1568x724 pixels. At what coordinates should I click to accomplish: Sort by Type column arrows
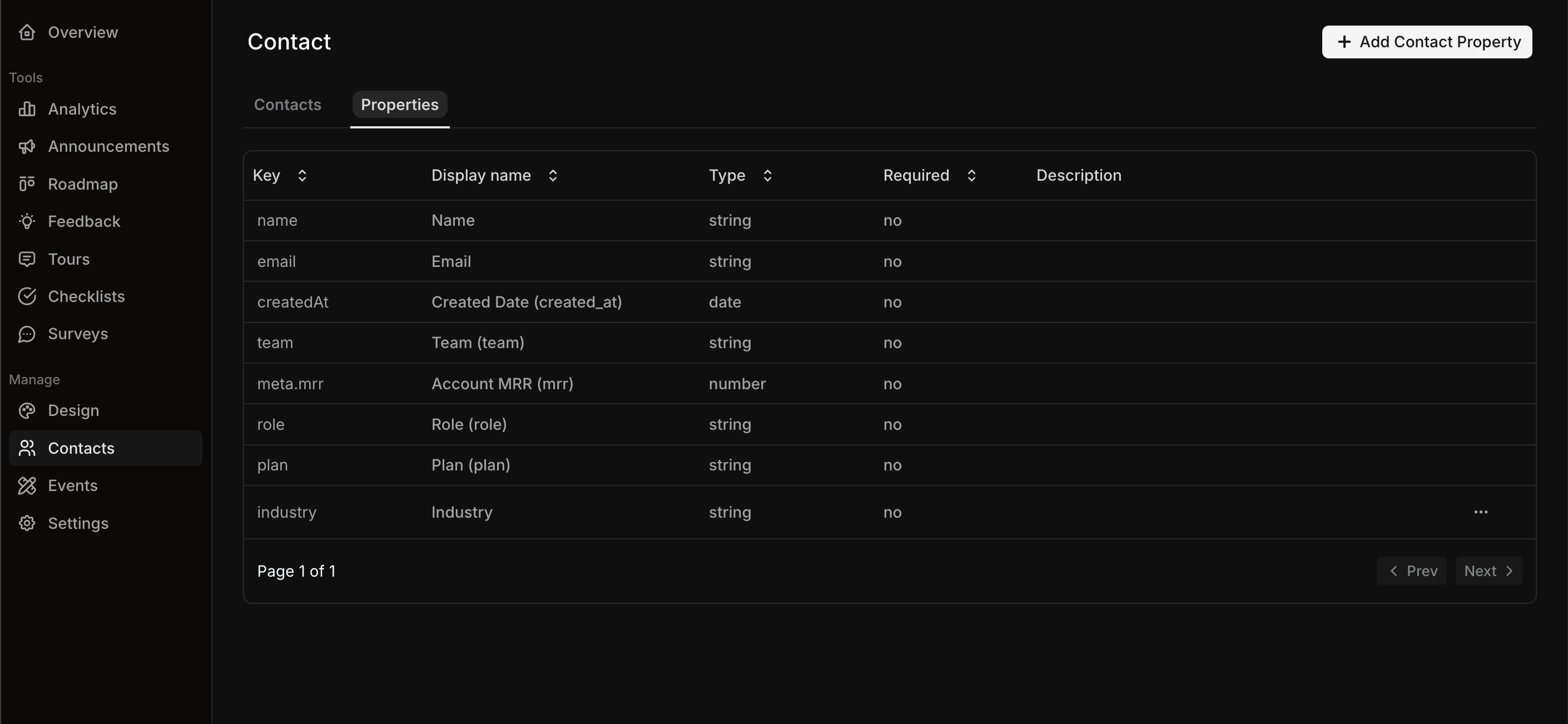tap(767, 175)
